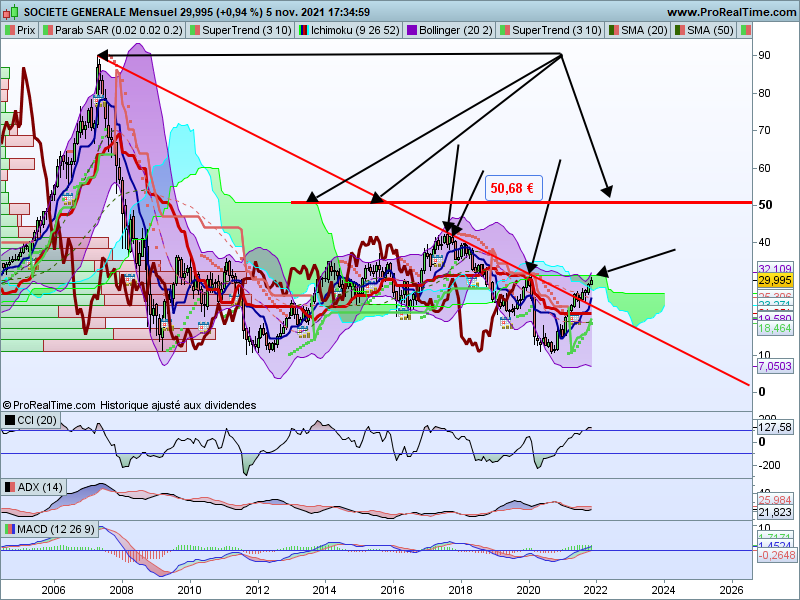Click the ©ProRealTime.com copyright text
This screenshot has height=600, width=800.
(x=49, y=405)
